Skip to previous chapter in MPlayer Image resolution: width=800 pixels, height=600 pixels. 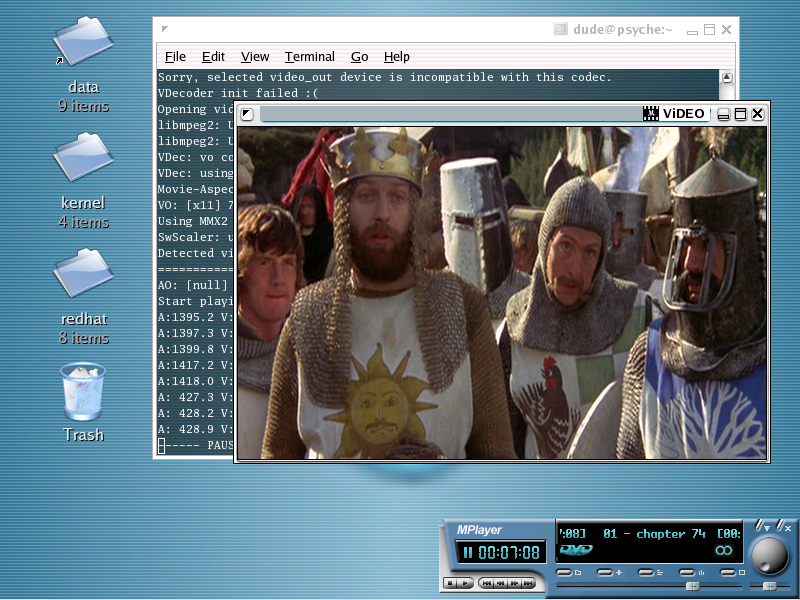[x=487, y=583]
